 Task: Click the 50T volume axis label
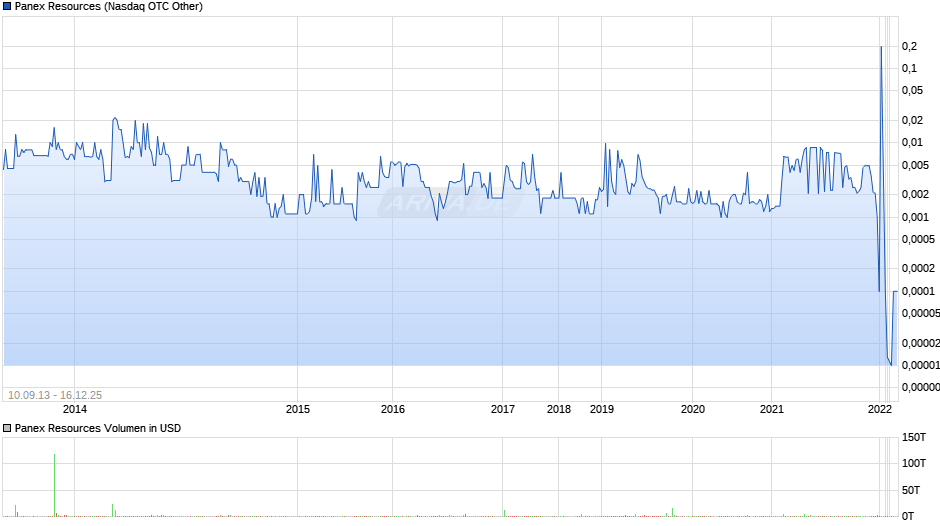point(911,490)
